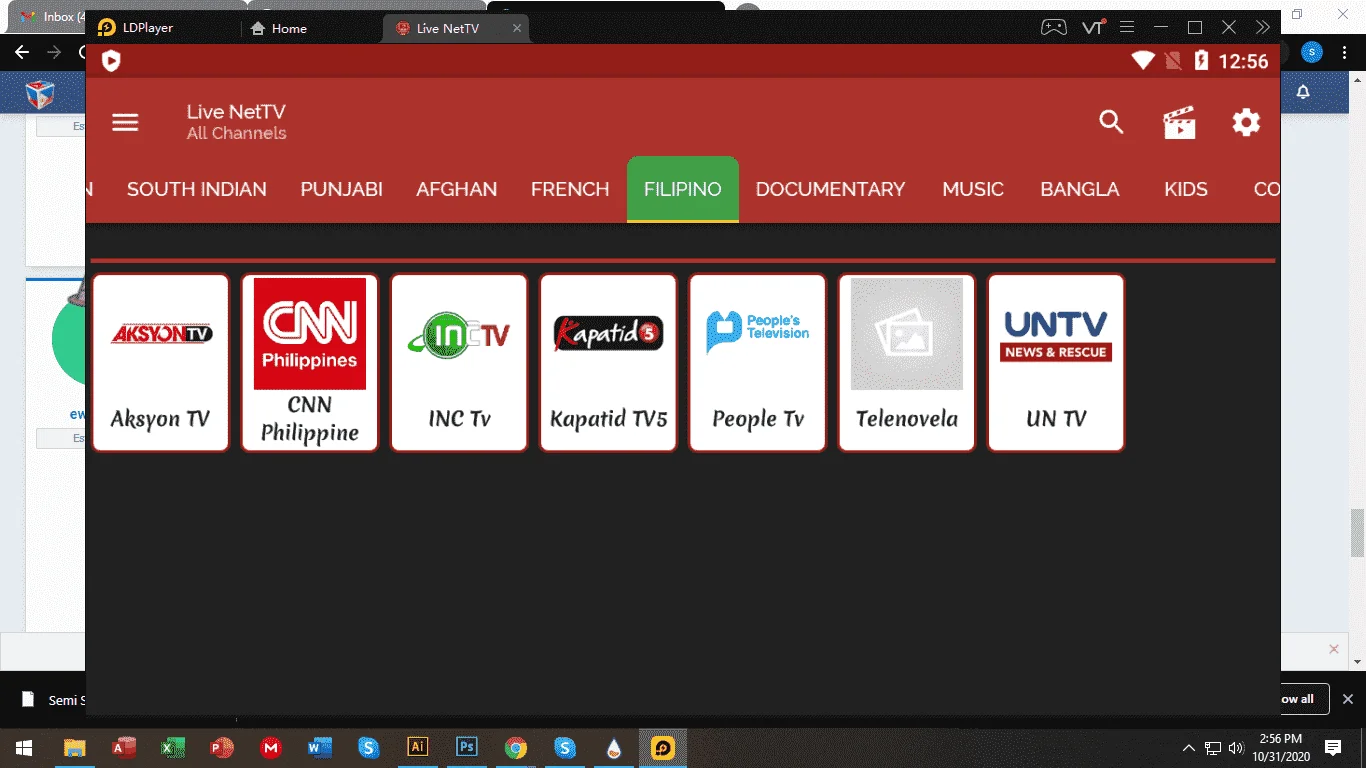Viewport: 1366px width, 768px height.
Task: Open the Aksyon TV channel card
Action: pyautogui.click(x=161, y=363)
